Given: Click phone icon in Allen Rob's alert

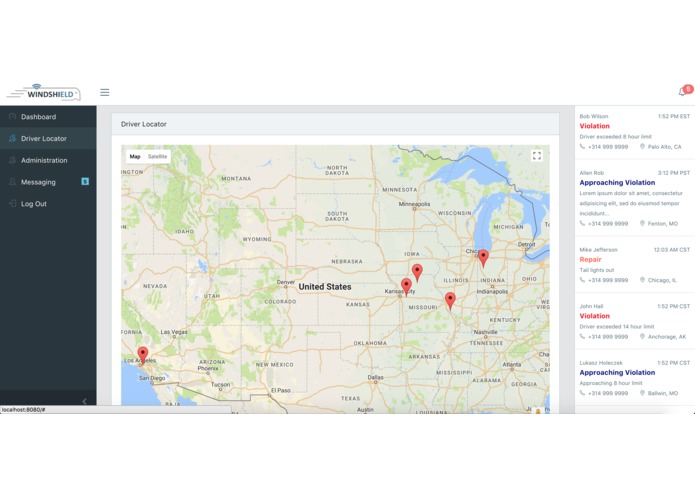Looking at the screenshot, I should [x=582, y=223].
